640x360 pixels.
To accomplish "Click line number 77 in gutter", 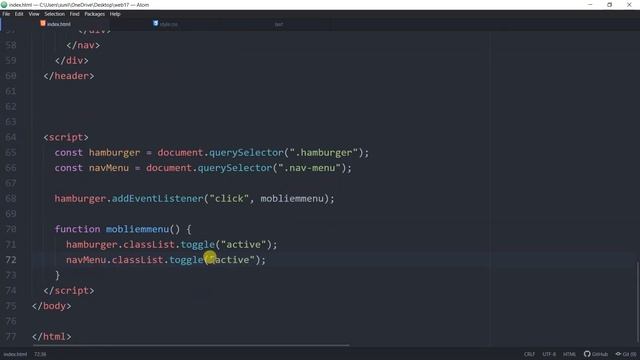I will pyautogui.click(x=11, y=336).
